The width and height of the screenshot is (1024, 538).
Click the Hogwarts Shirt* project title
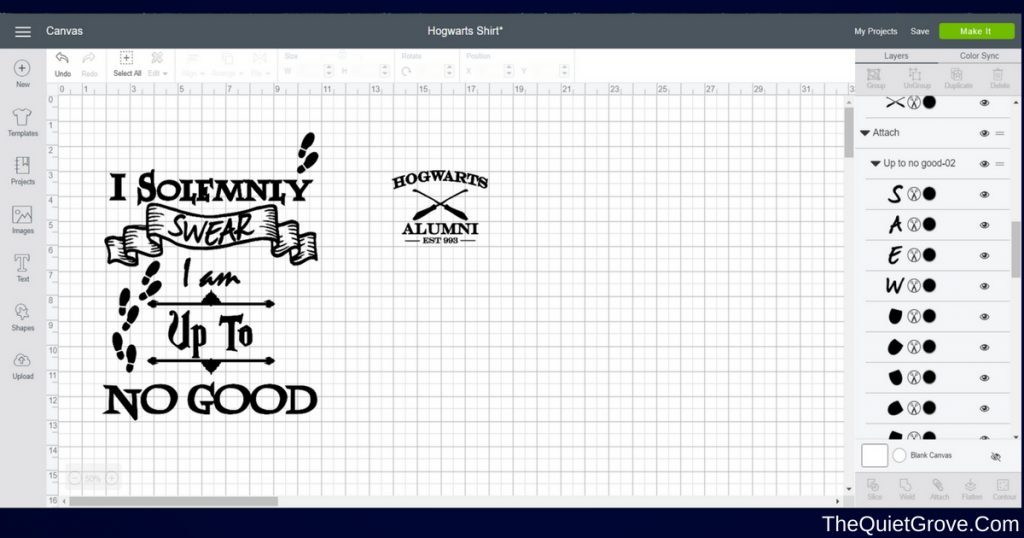coord(465,31)
